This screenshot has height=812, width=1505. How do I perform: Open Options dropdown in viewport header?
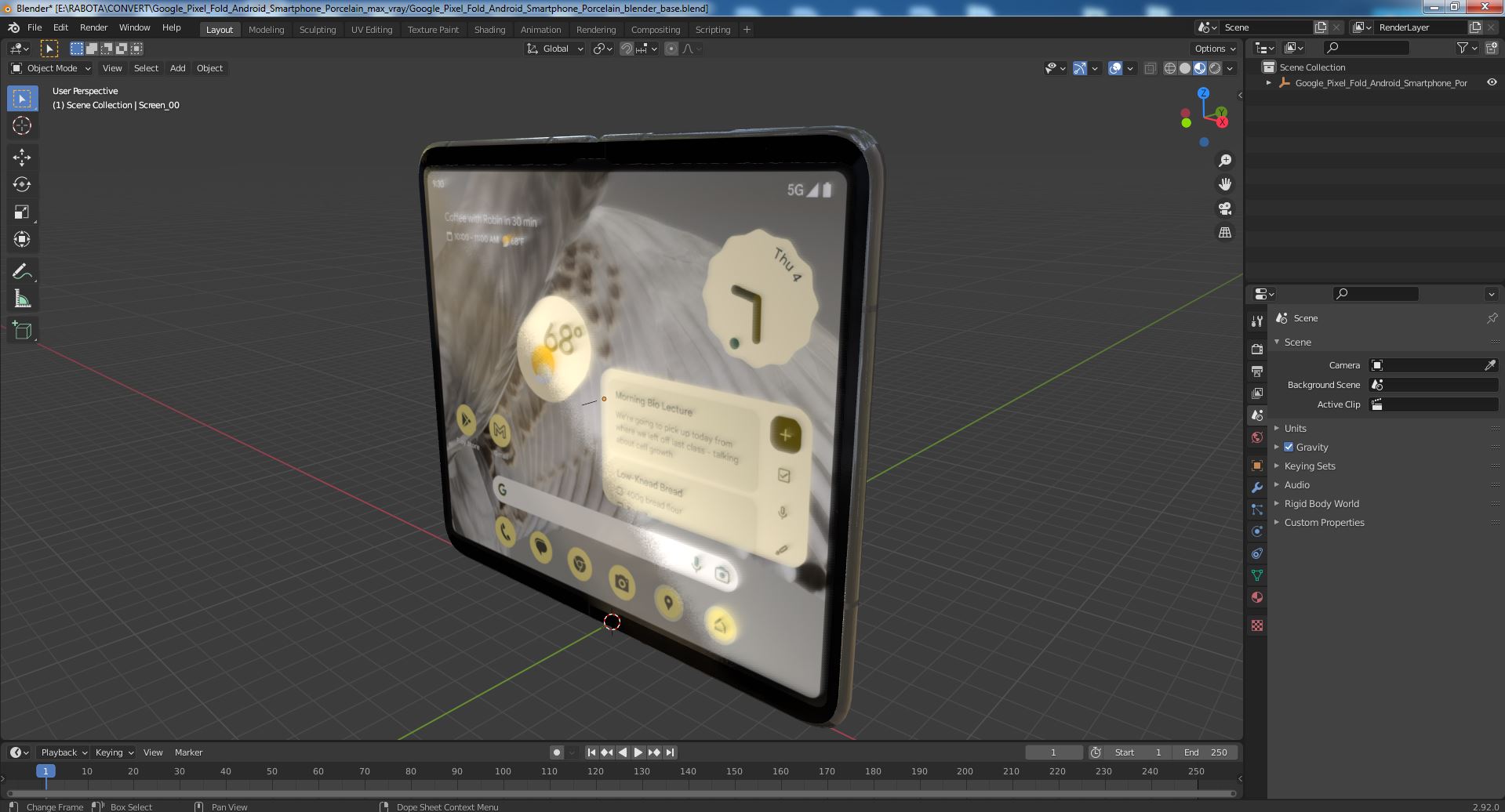coord(1216,49)
